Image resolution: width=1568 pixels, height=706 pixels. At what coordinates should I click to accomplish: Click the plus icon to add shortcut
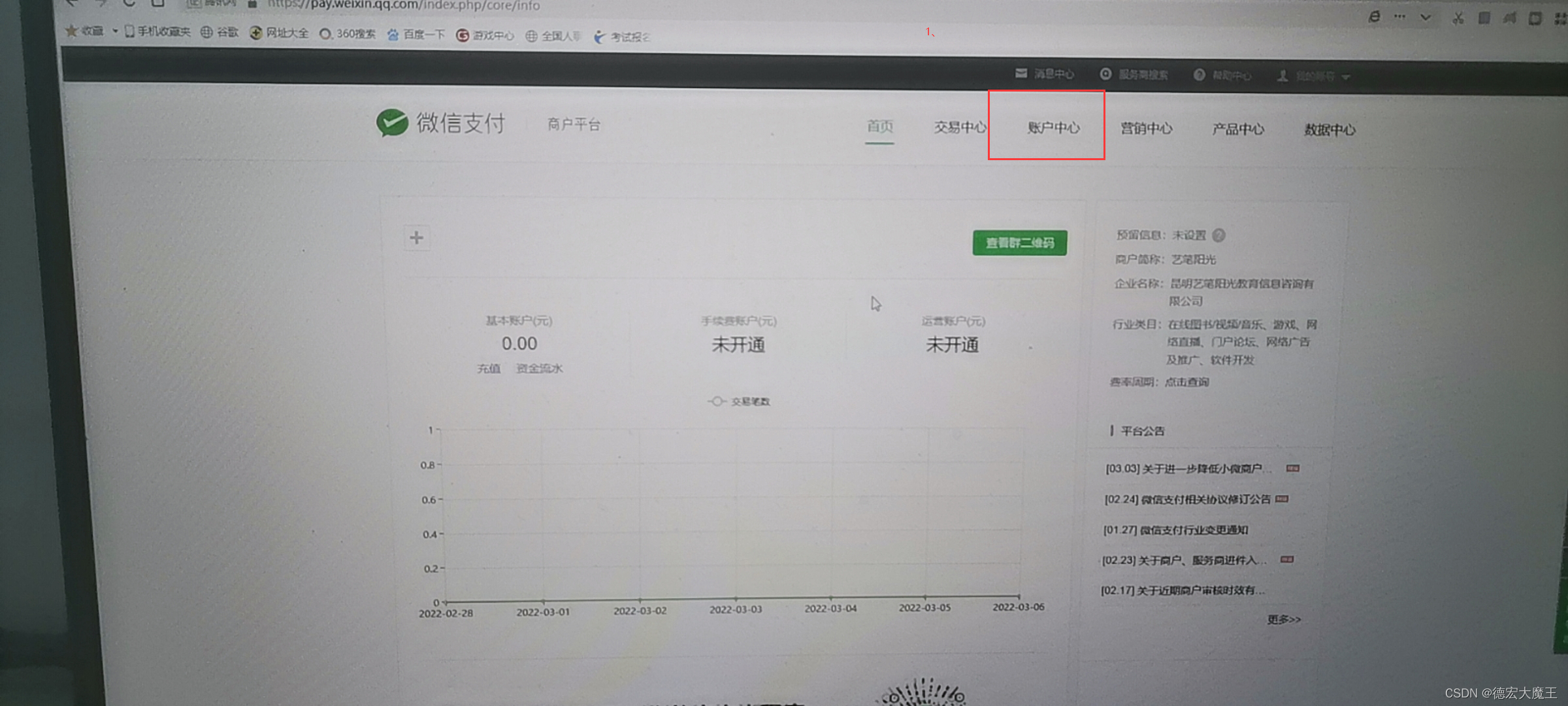416,237
